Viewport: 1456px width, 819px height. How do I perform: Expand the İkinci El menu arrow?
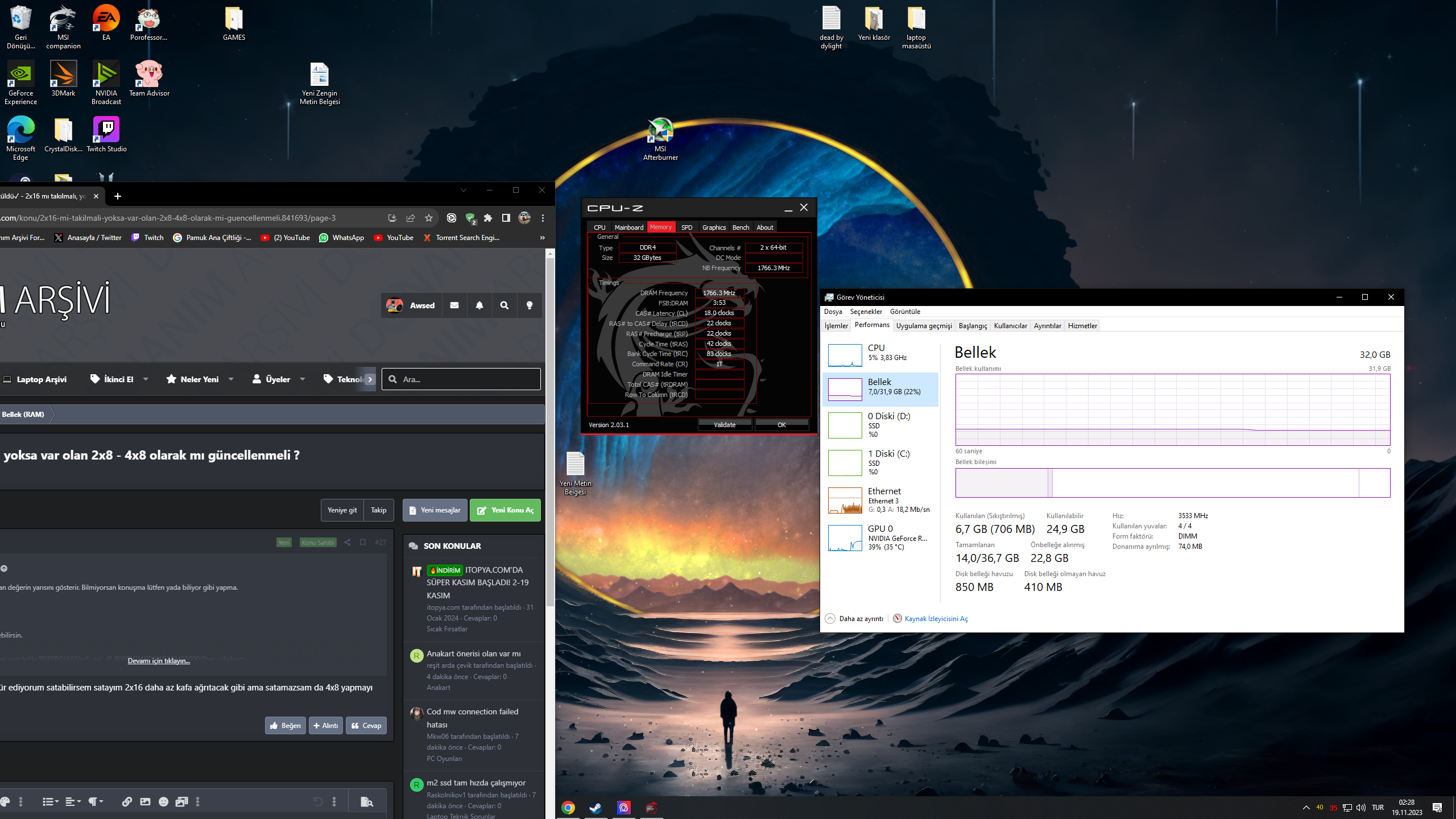[x=146, y=379]
